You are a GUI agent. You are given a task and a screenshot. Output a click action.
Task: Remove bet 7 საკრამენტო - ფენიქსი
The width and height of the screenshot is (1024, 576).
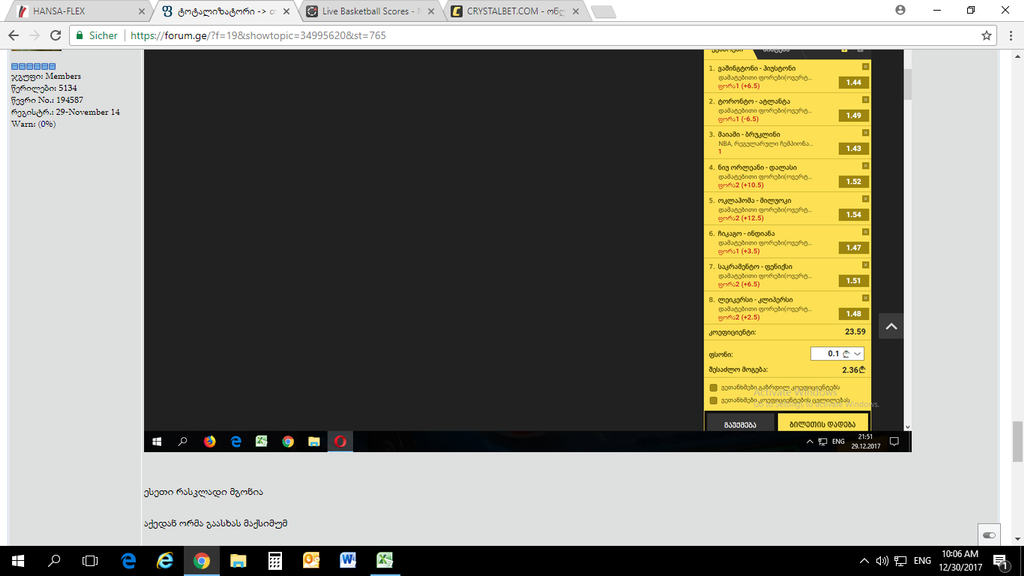click(865, 265)
